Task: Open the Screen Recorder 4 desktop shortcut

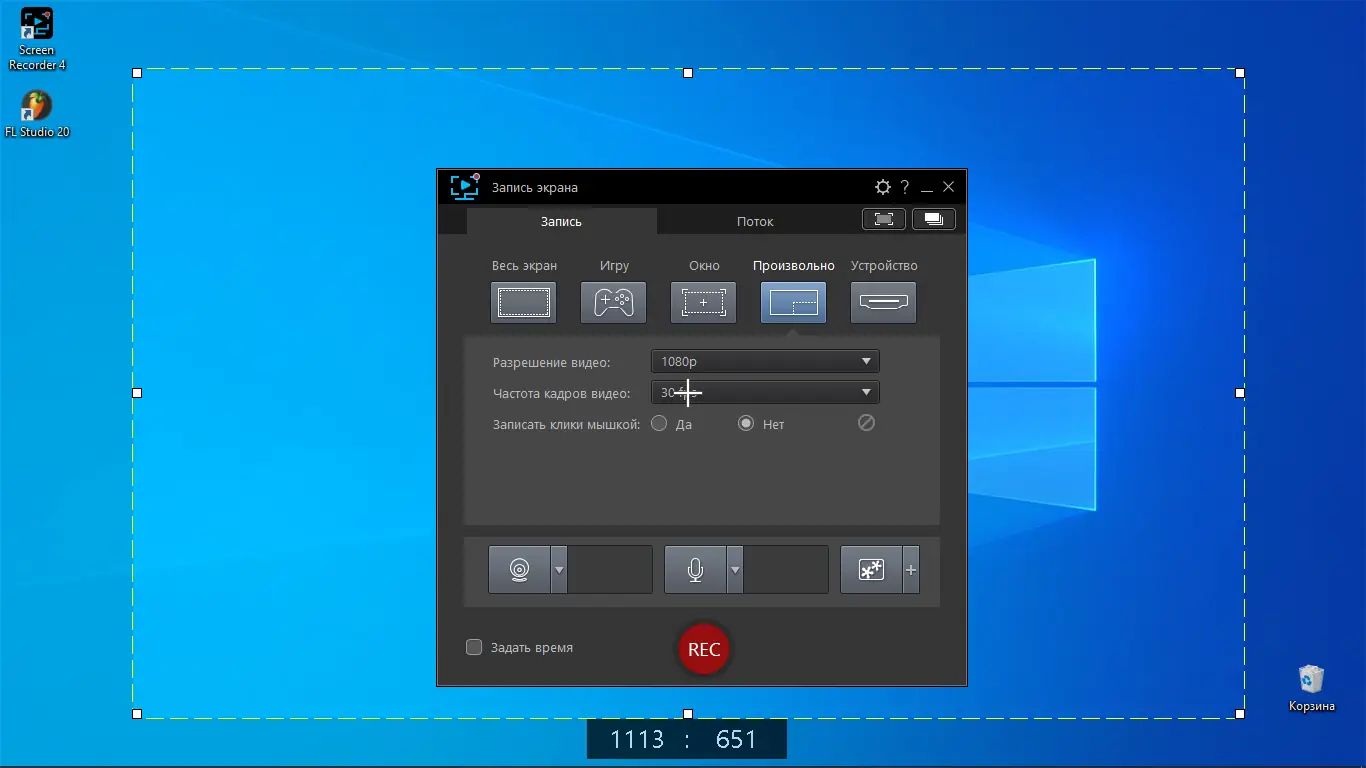Action: pyautogui.click(x=37, y=40)
